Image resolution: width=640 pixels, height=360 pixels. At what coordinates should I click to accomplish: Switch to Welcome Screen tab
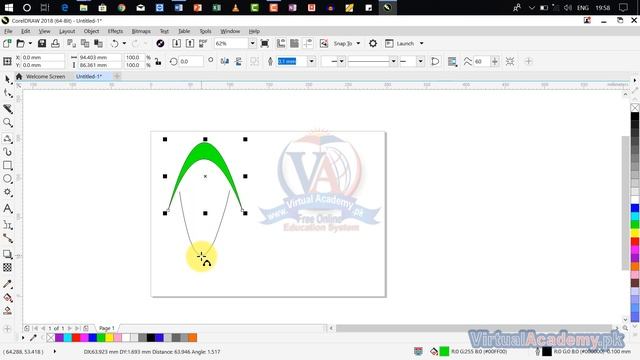click(45, 76)
